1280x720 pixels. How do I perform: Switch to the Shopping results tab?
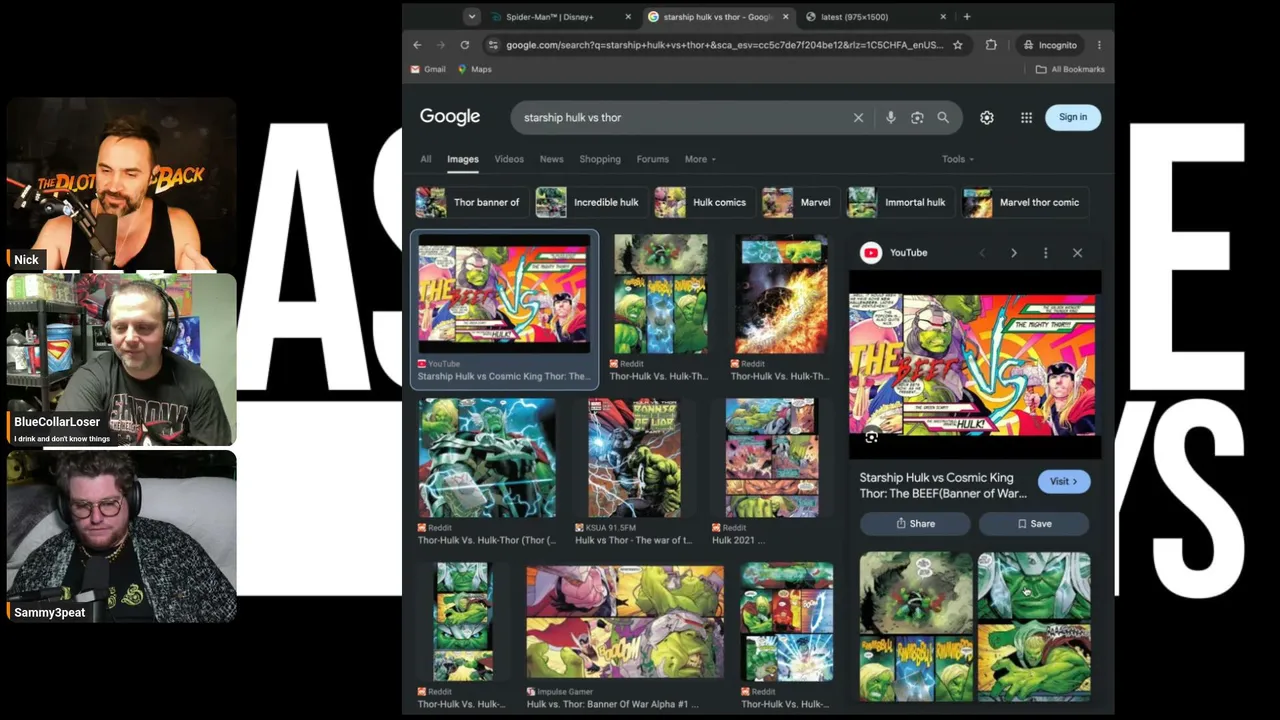coord(600,159)
